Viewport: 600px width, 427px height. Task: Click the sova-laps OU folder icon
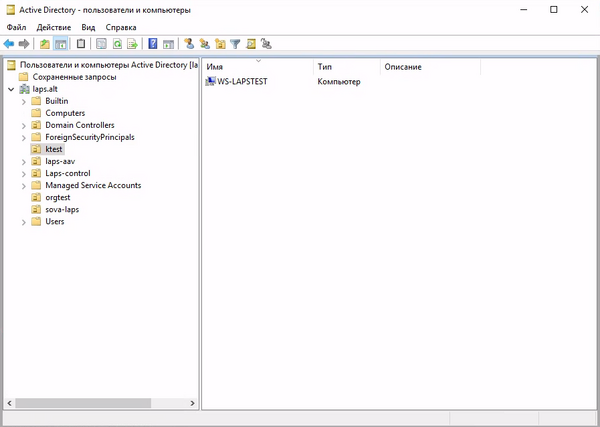36,209
